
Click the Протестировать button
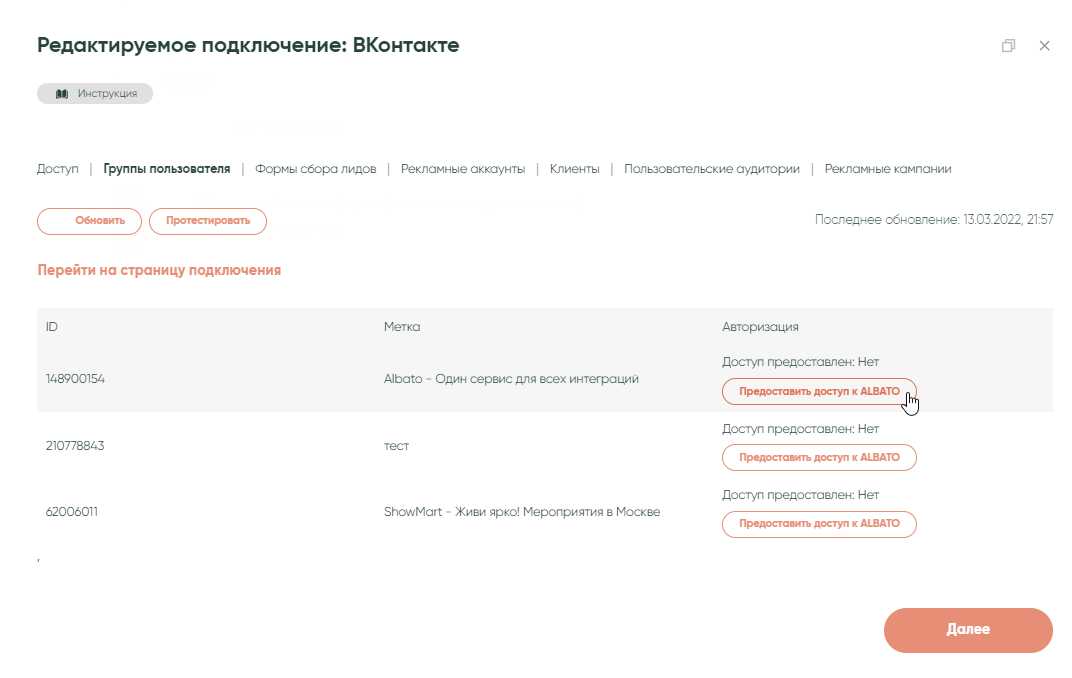click(x=208, y=221)
